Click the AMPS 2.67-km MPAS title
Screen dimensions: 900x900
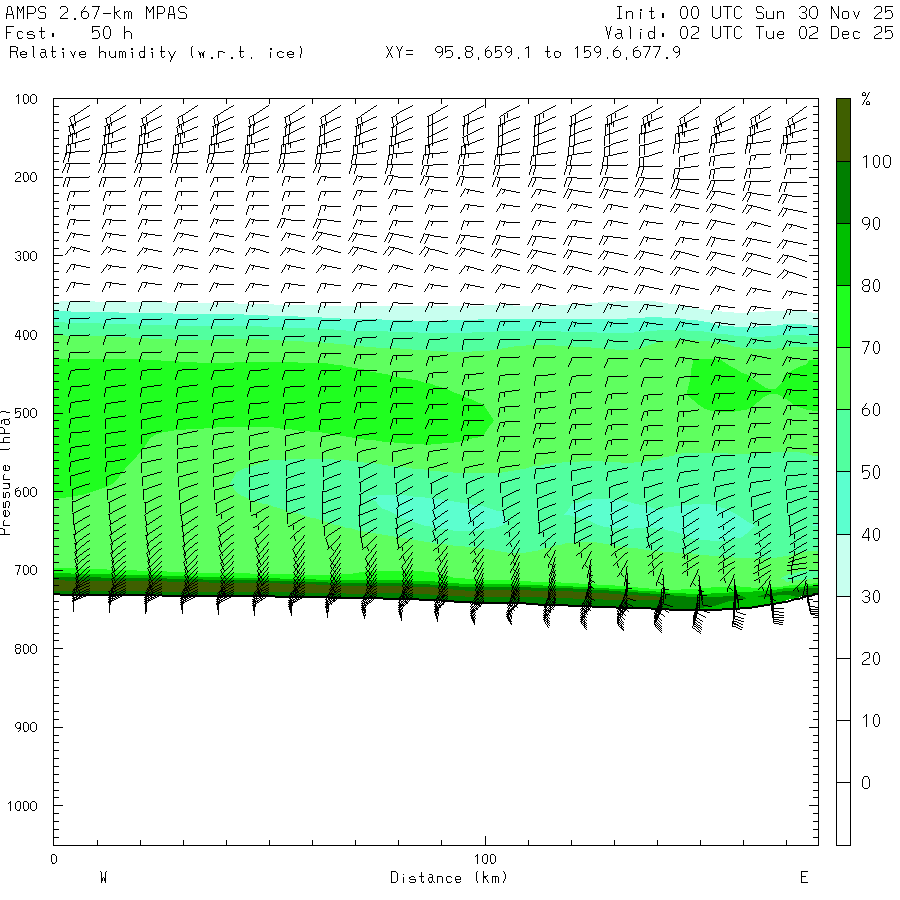pyautogui.click(x=96, y=13)
